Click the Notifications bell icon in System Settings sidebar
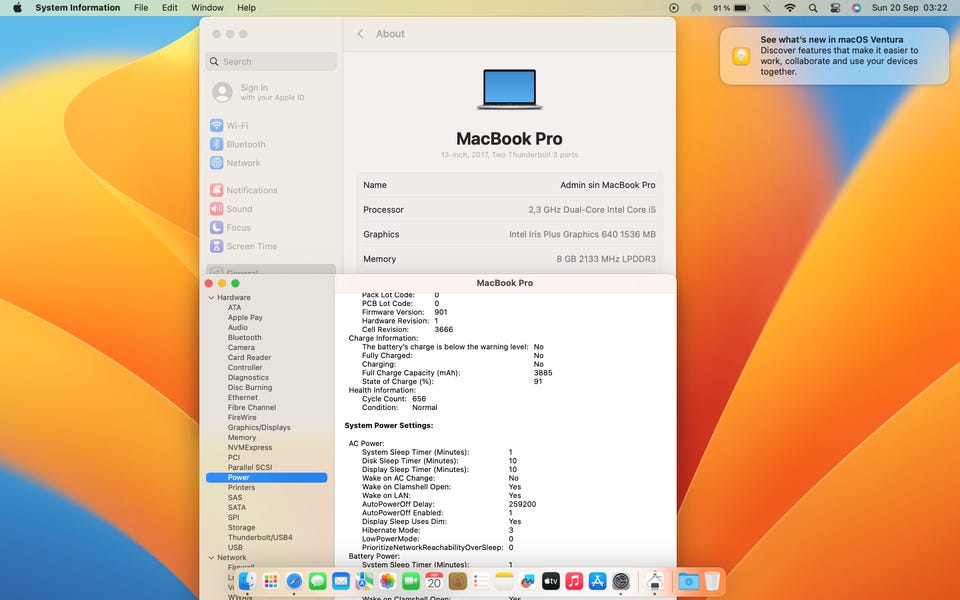 click(x=217, y=190)
